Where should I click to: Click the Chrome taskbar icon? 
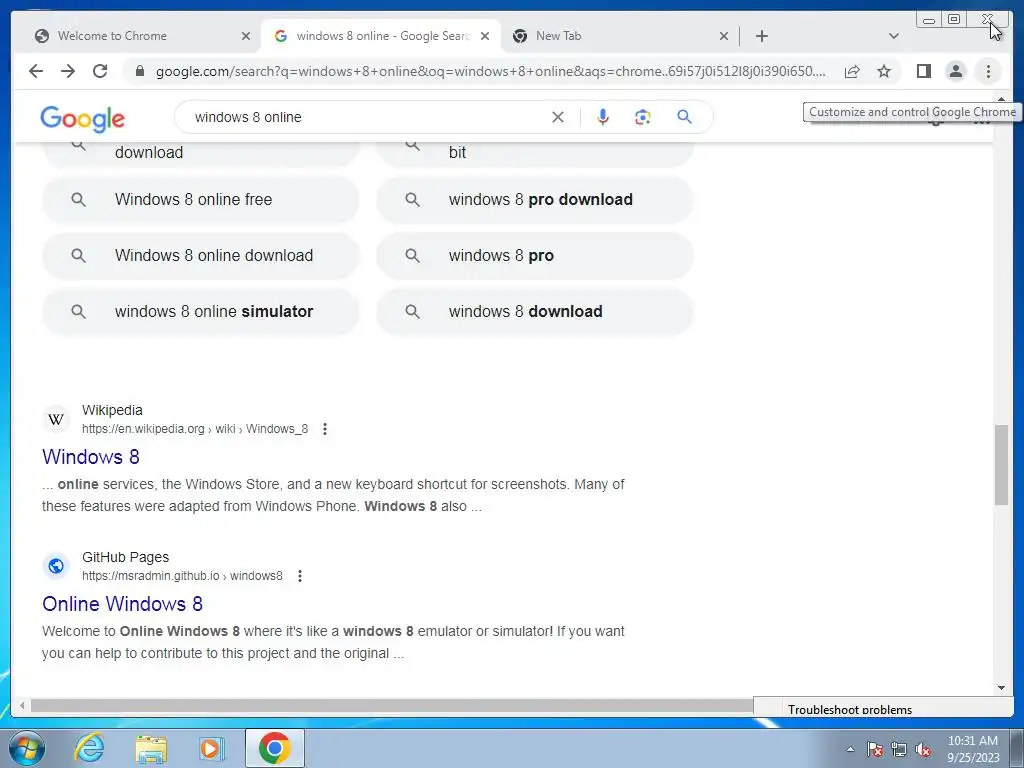click(275, 748)
